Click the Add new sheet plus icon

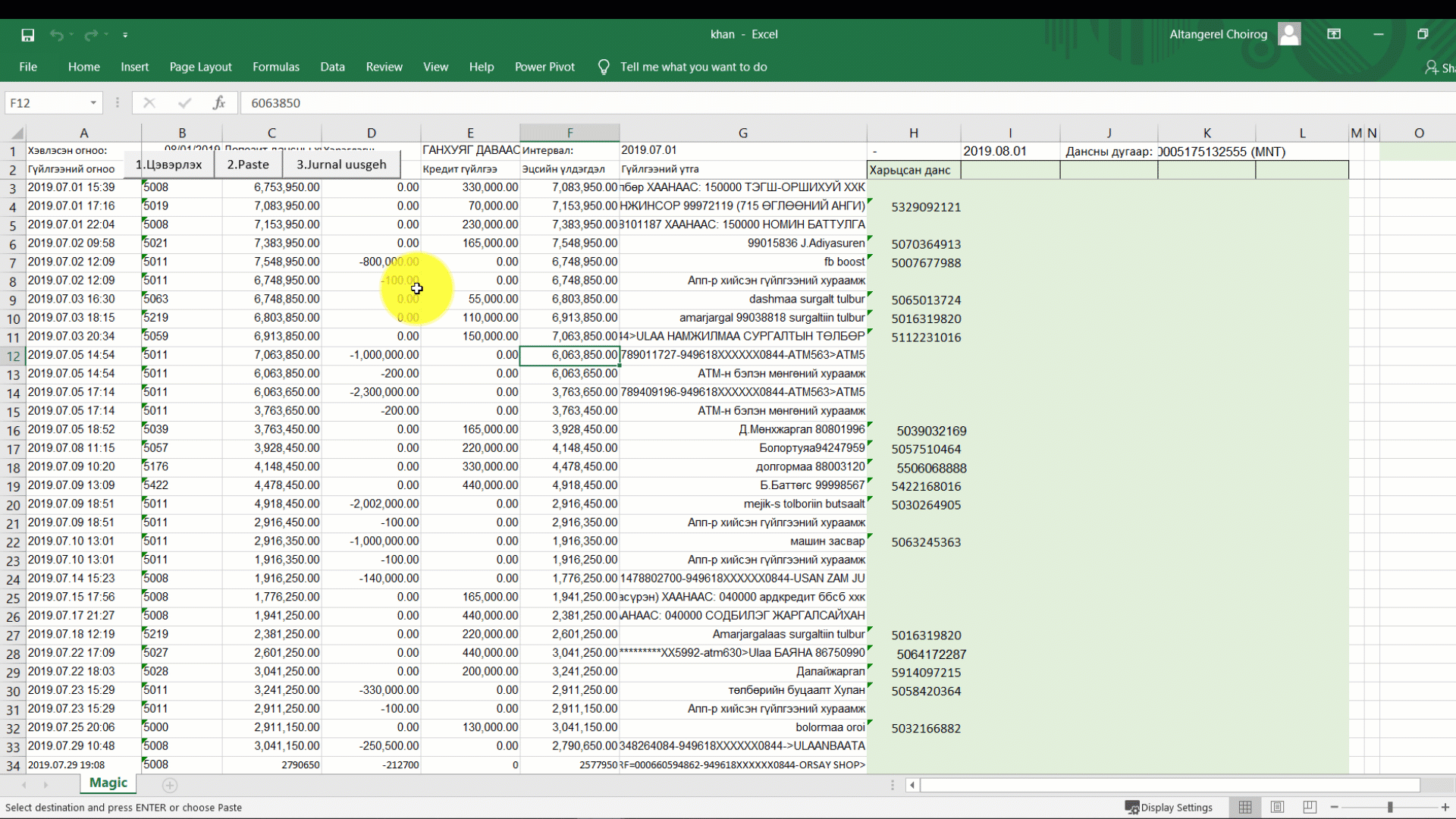[170, 785]
